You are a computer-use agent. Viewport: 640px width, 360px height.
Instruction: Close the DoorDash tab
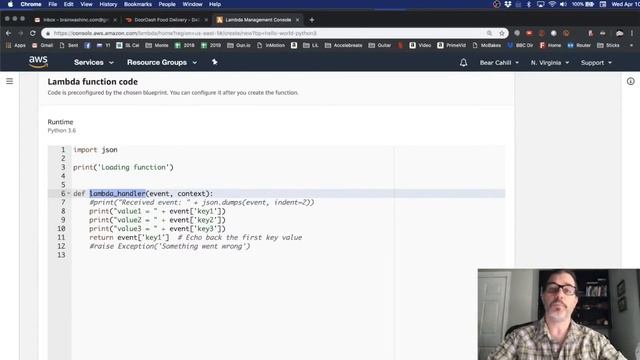[x=206, y=20]
